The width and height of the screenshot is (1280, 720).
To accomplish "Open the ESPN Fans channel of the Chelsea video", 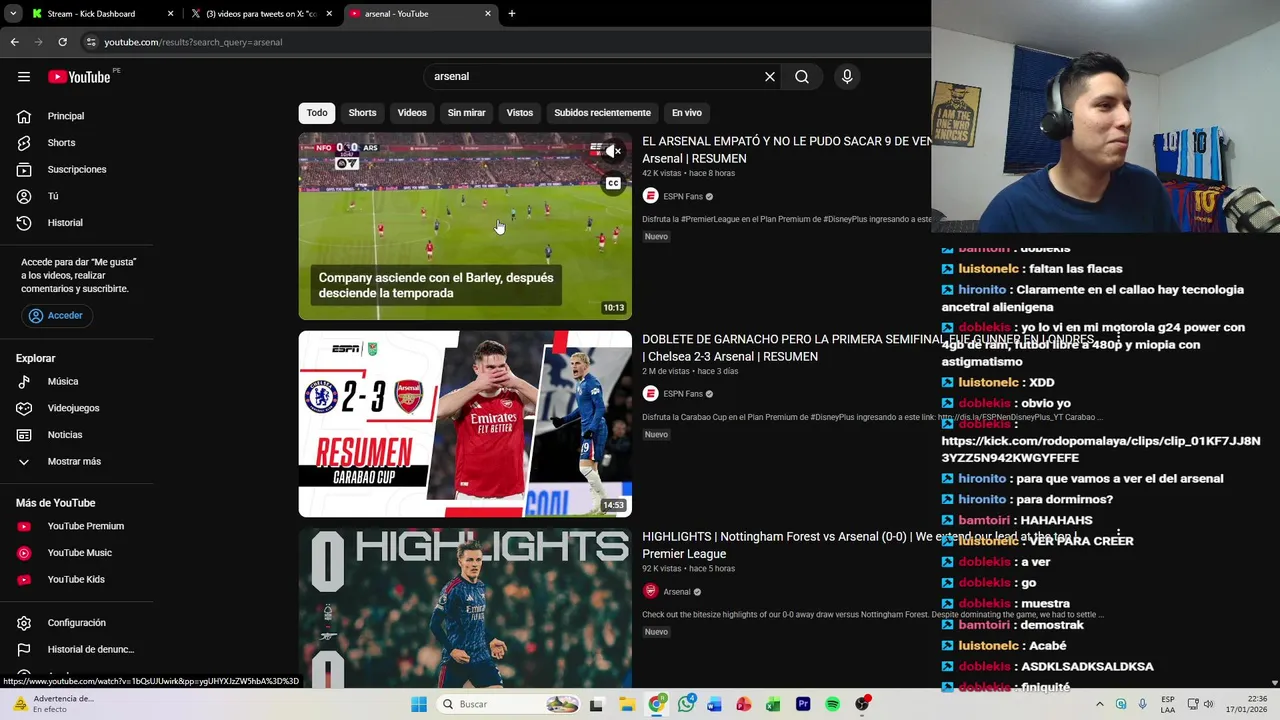I will point(683,394).
